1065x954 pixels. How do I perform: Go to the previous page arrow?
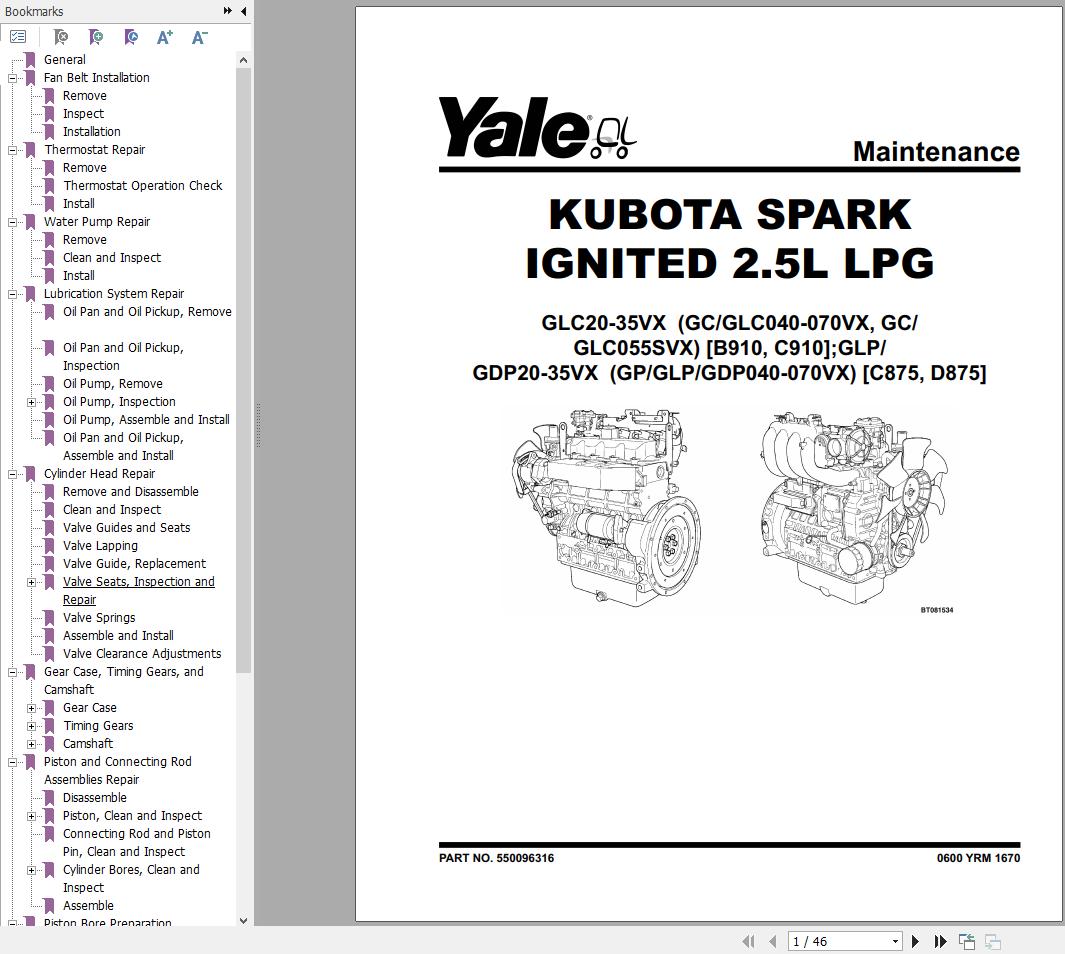point(772,941)
